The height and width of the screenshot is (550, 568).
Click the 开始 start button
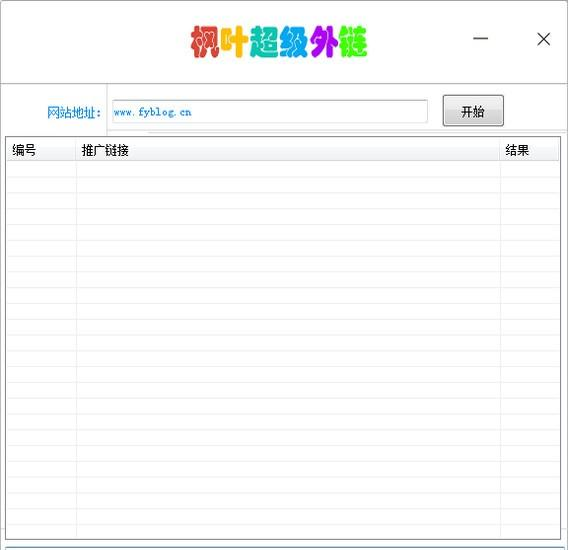[473, 111]
